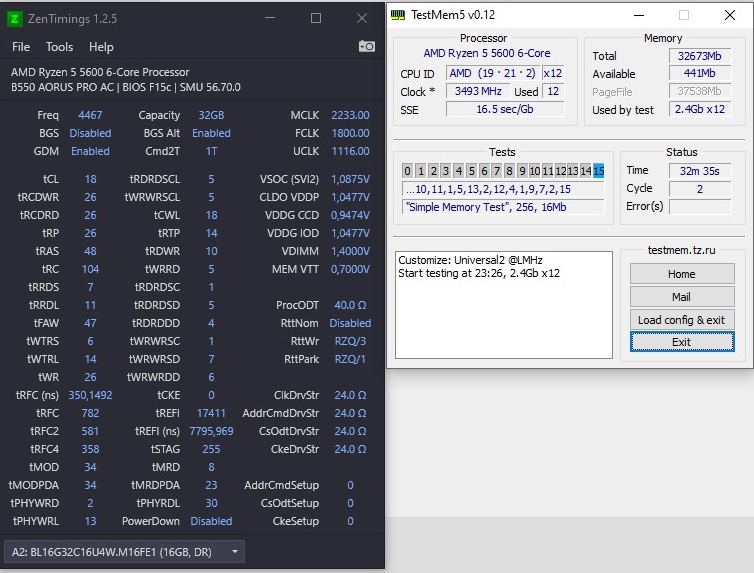Viewport: 754px width, 573px height.
Task: Click the tFAW value 47
Action: pyautogui.click(x=90, y=323)
